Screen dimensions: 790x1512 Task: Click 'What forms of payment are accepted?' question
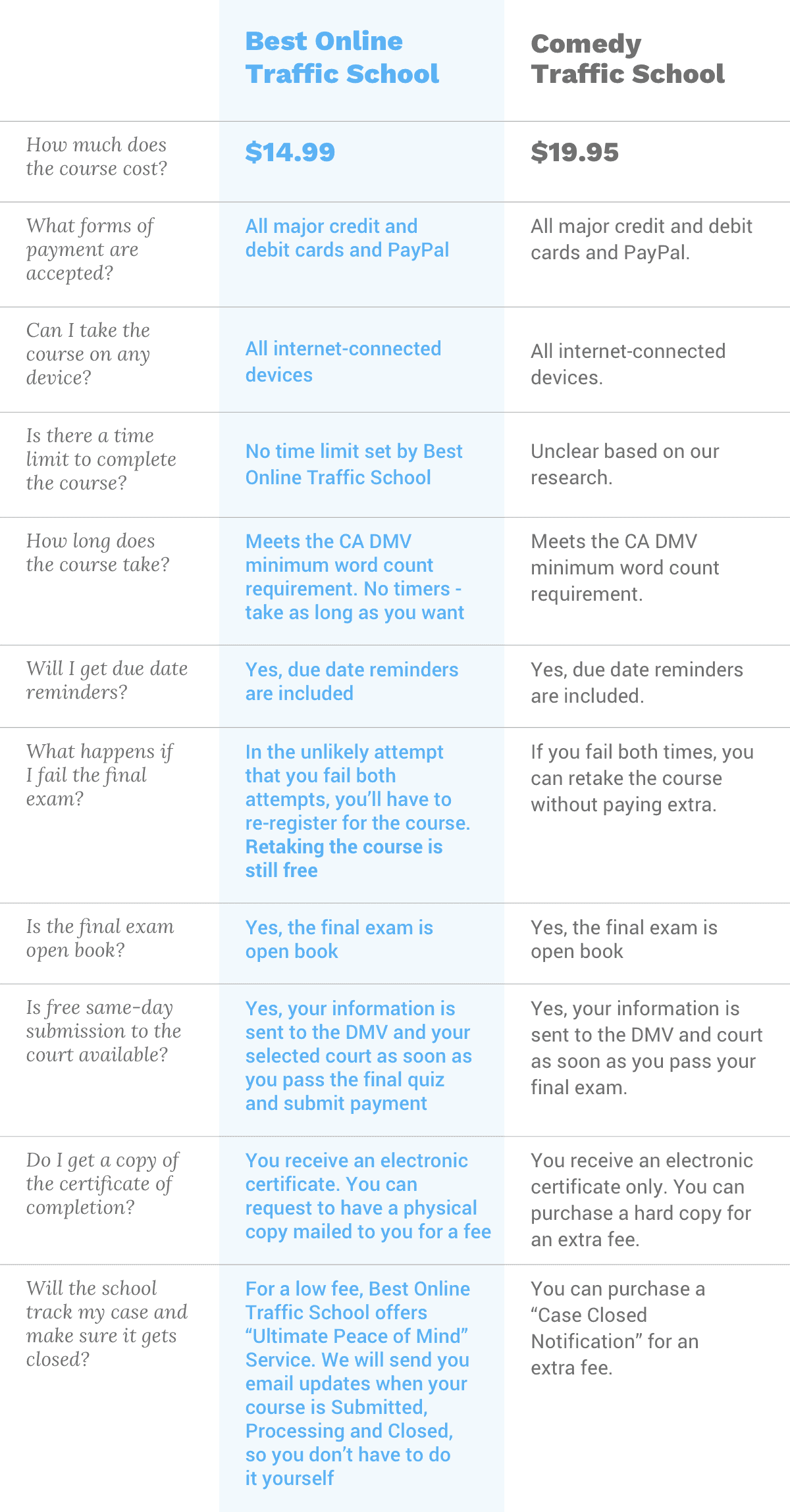(90, 249)
